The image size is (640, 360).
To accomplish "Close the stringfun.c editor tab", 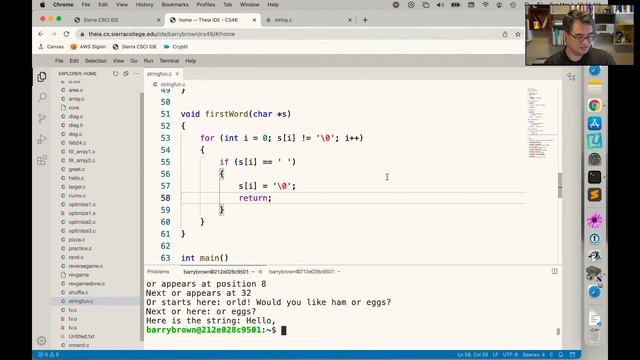I will click(x=177, y=74).
